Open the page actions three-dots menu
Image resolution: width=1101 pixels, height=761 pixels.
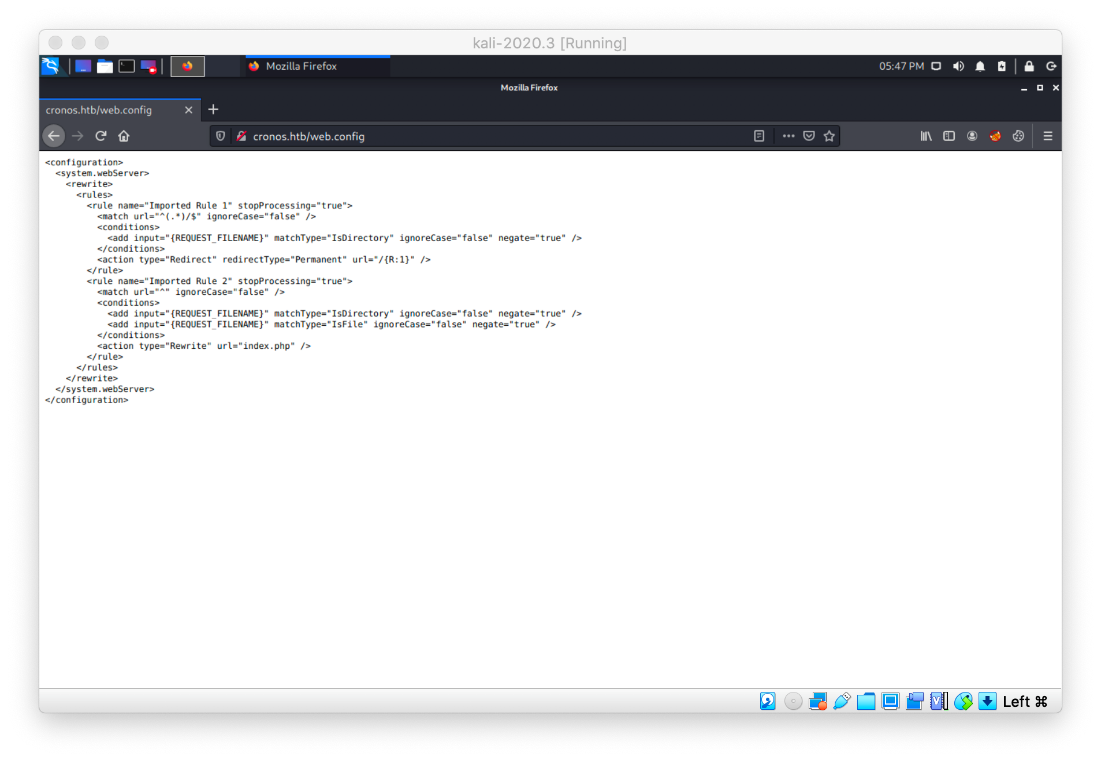point(788,135)
